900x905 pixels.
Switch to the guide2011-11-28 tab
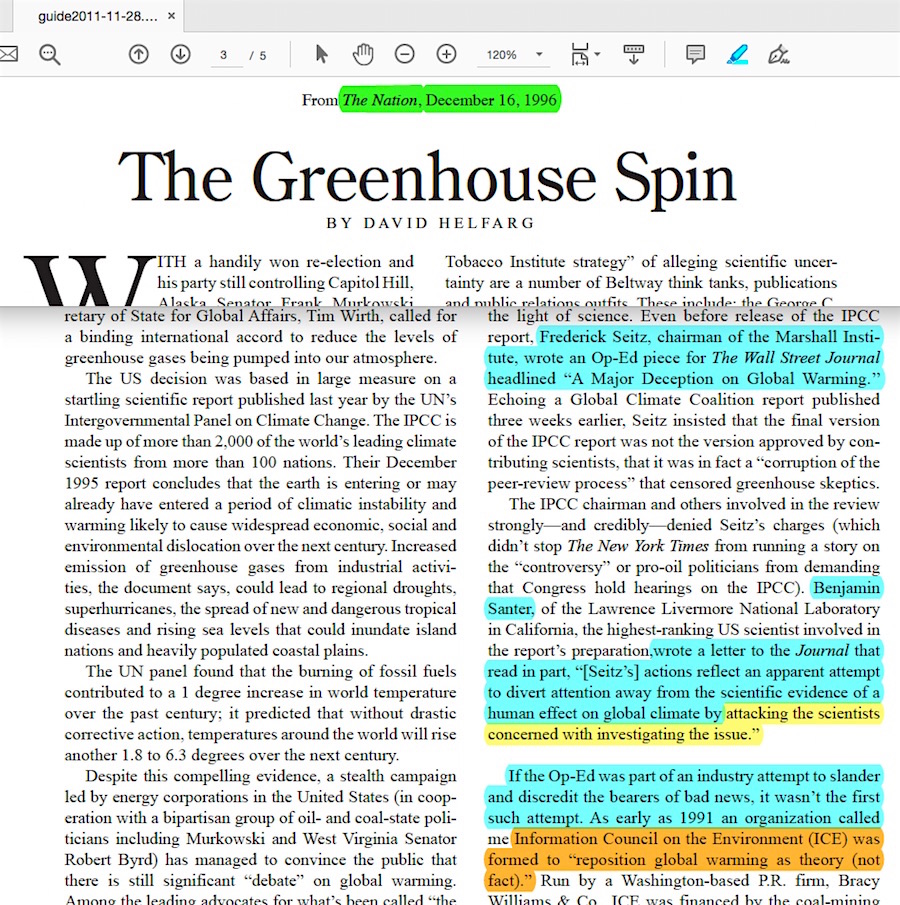pos(96,17)
